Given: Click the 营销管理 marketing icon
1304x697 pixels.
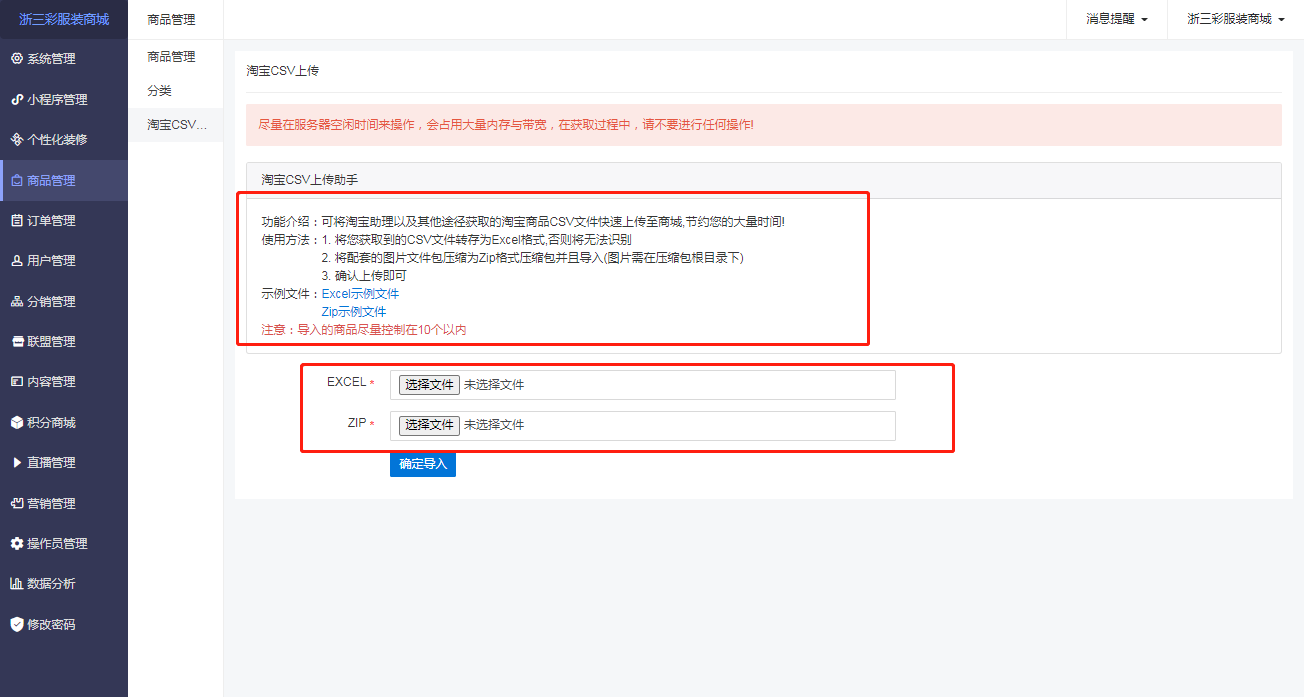Looking at the screenshot, I should pyautogui.click(x=16, y=503).
